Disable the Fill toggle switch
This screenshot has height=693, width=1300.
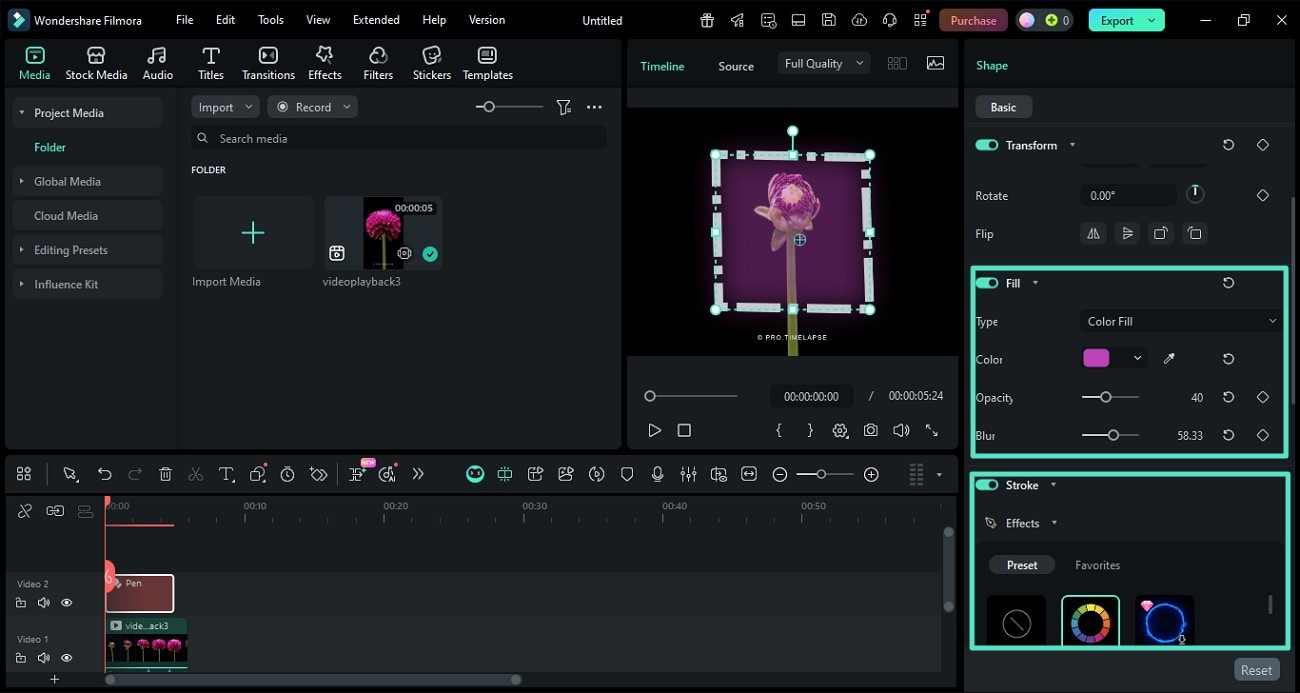(987, 283)
